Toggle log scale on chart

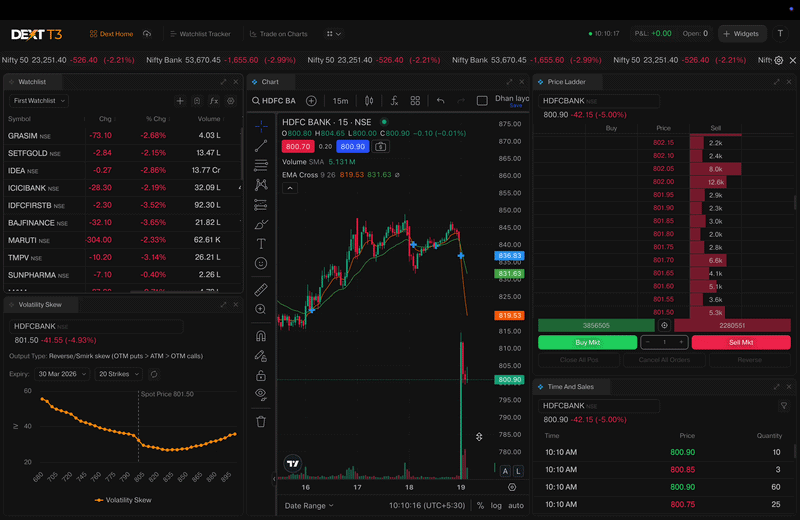click(496, 506)
